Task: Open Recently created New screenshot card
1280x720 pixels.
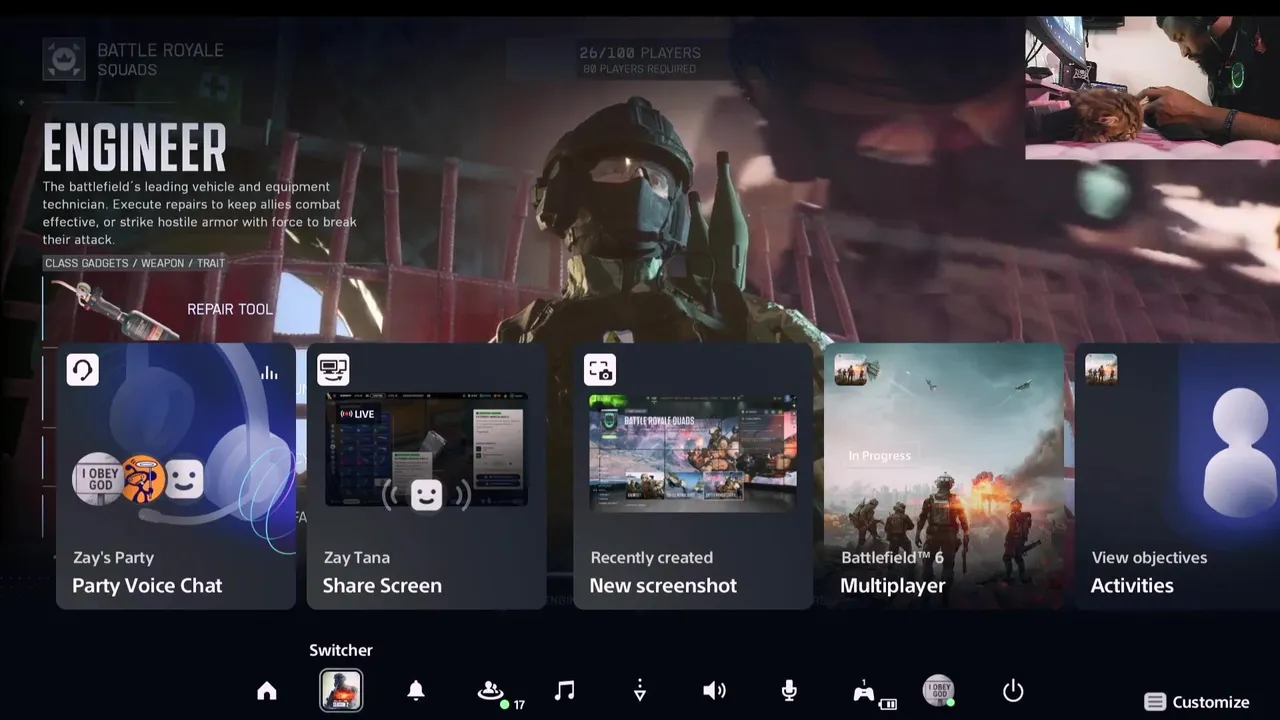Action: (693, 477)
